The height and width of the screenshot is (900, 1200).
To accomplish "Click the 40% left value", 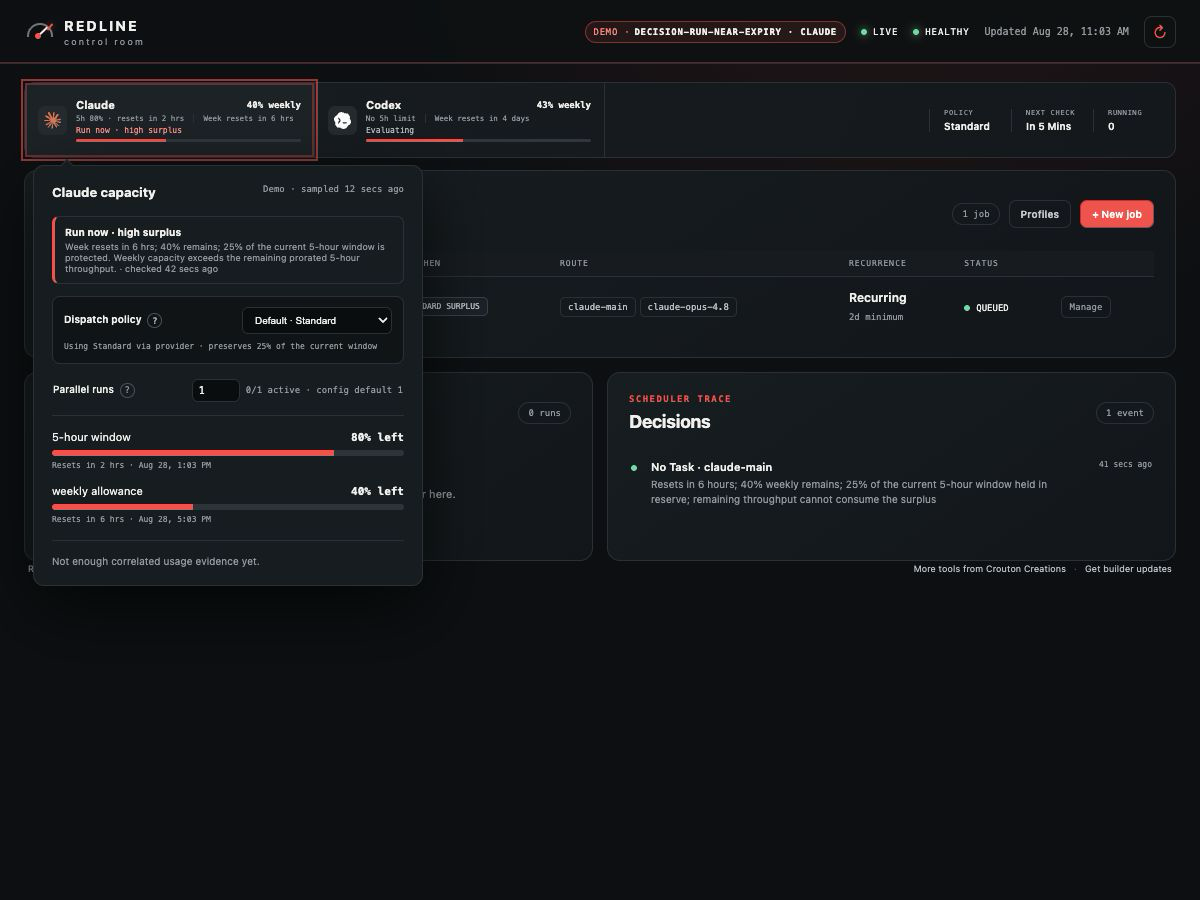I will (x=377, y=491).
